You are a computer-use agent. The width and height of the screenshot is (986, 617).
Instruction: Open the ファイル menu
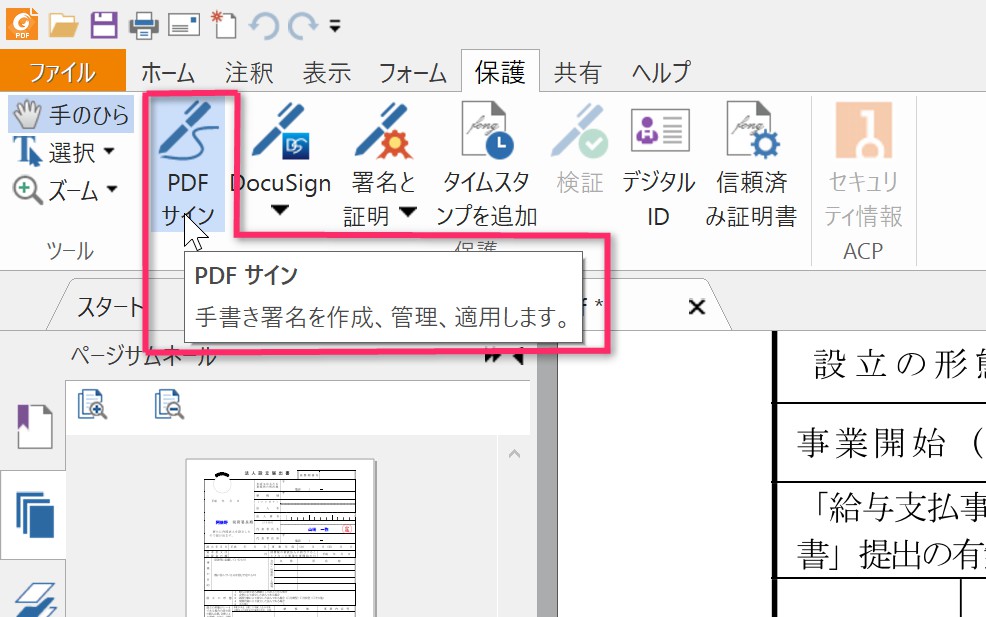[63, 72]
